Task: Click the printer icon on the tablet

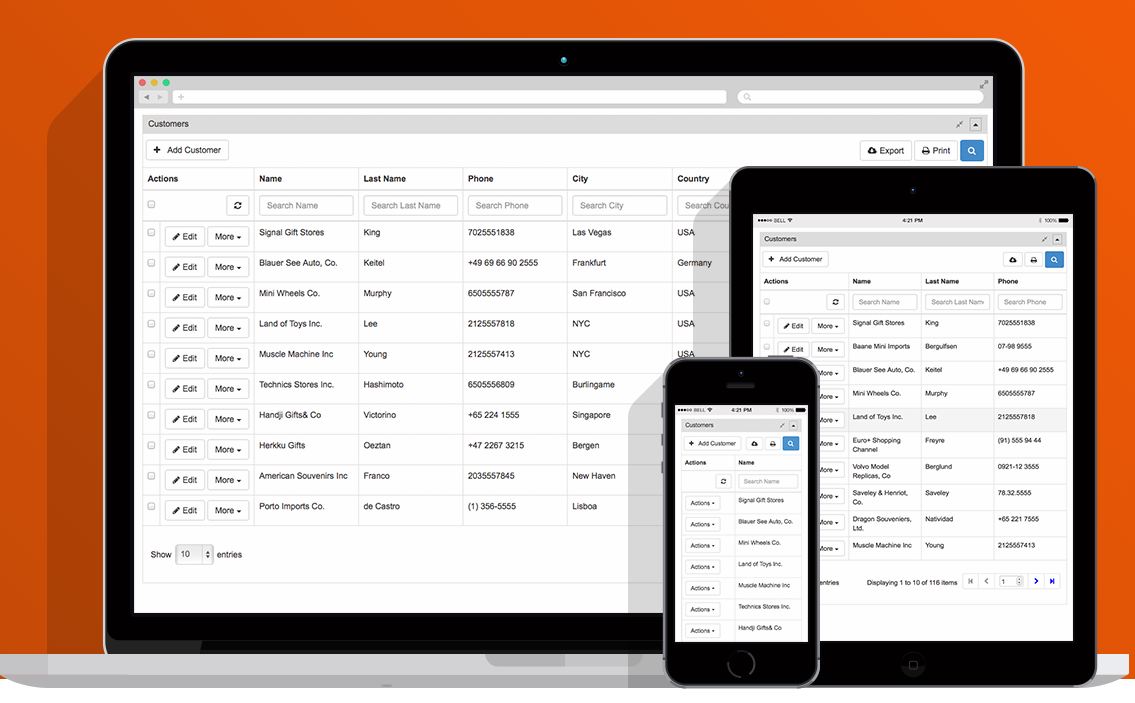Action: click(x=1033, y=260)
